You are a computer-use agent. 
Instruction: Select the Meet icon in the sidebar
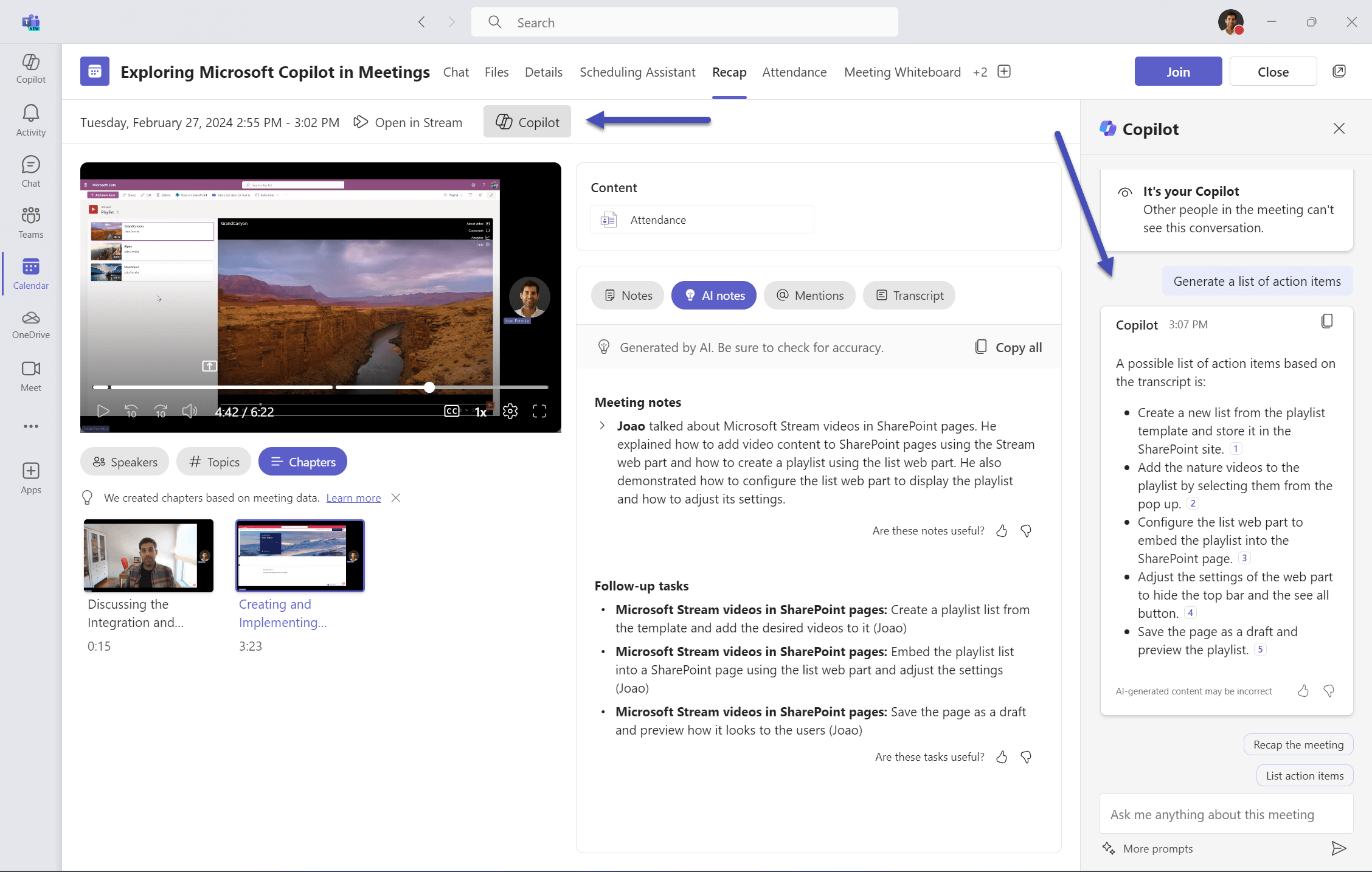pyautogui.click(x=30, y=375)
